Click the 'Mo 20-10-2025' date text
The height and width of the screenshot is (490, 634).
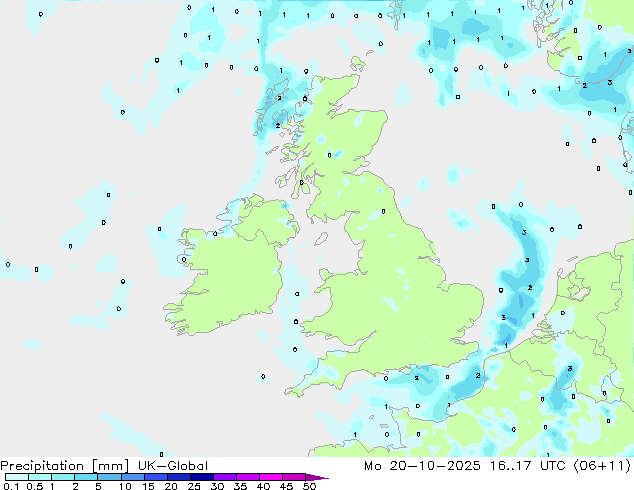coord(422,466)
